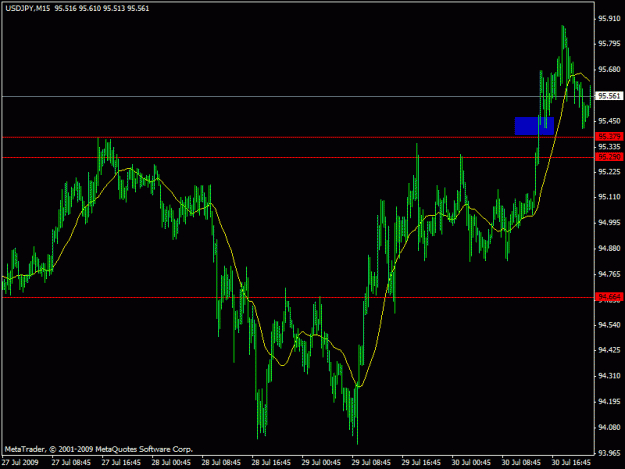Screen dimensions: 625x469
Task: Click the 28 Jul 08:45 time axis label
Action: [221, 462]
